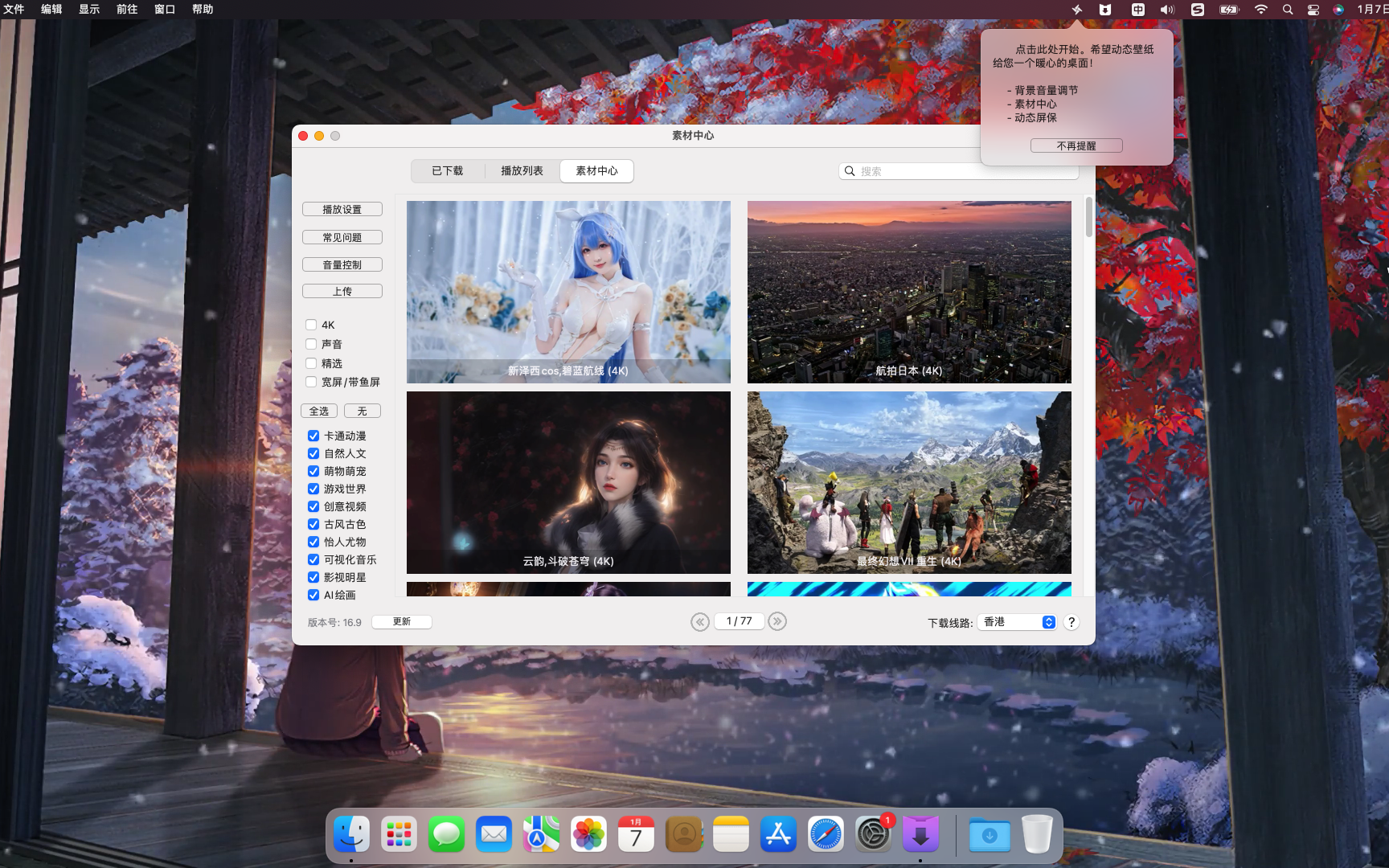Open the App Store from the Dock

778,834
